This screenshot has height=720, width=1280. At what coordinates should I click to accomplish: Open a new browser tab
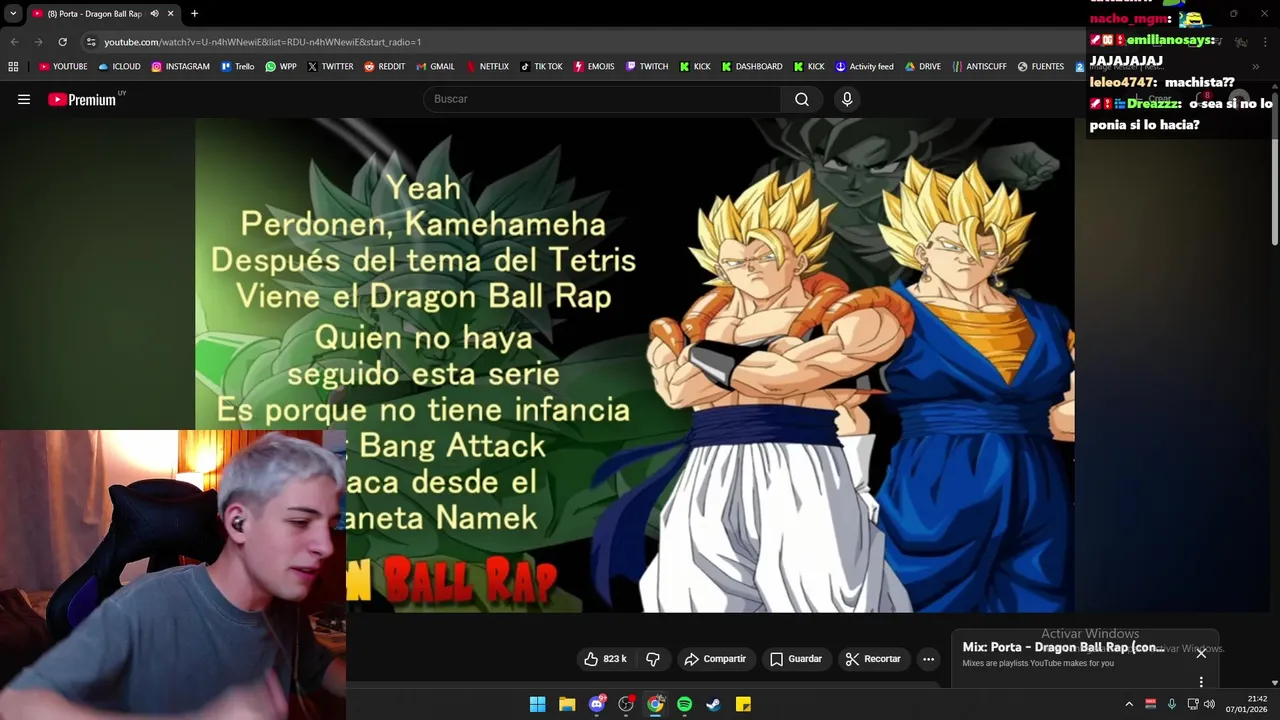point(194,14)
